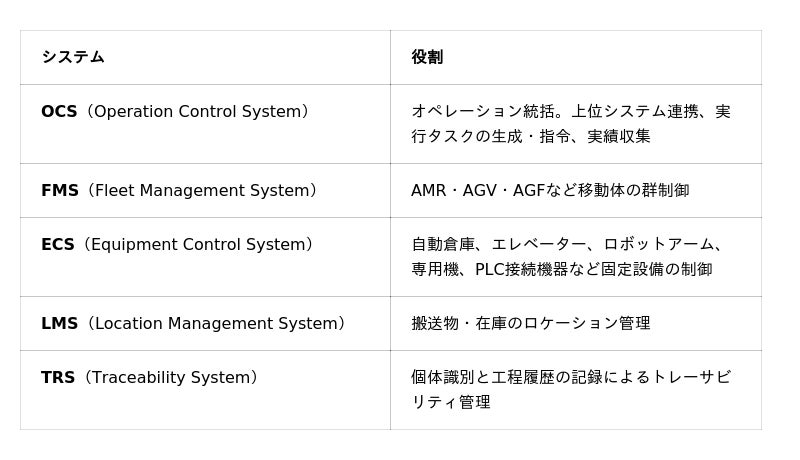
Task: Click the 行タスクの生成・指令 text line
Action: pyautogui.click(x=531, y=136)
